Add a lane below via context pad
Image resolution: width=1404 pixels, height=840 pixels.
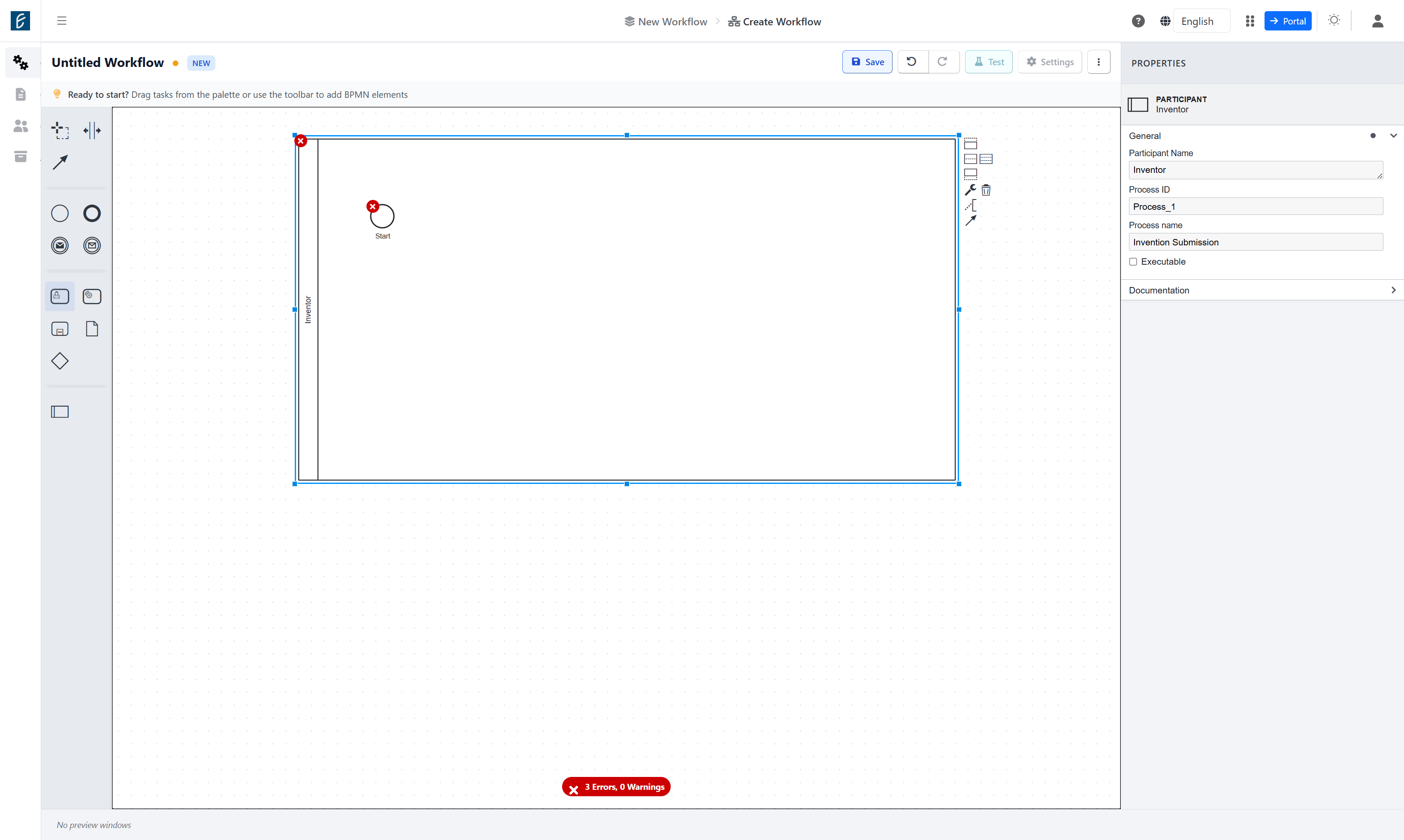coord(970,174)
